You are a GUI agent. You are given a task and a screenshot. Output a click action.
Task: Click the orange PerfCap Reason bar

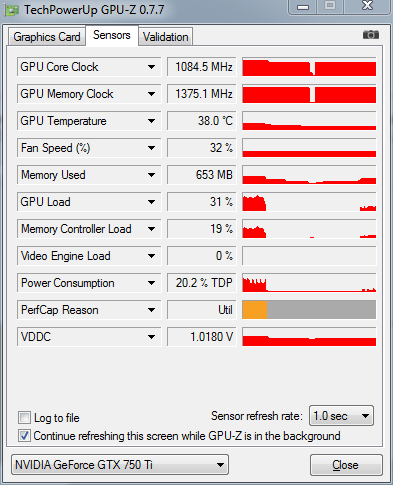click(x=255, y=310)
